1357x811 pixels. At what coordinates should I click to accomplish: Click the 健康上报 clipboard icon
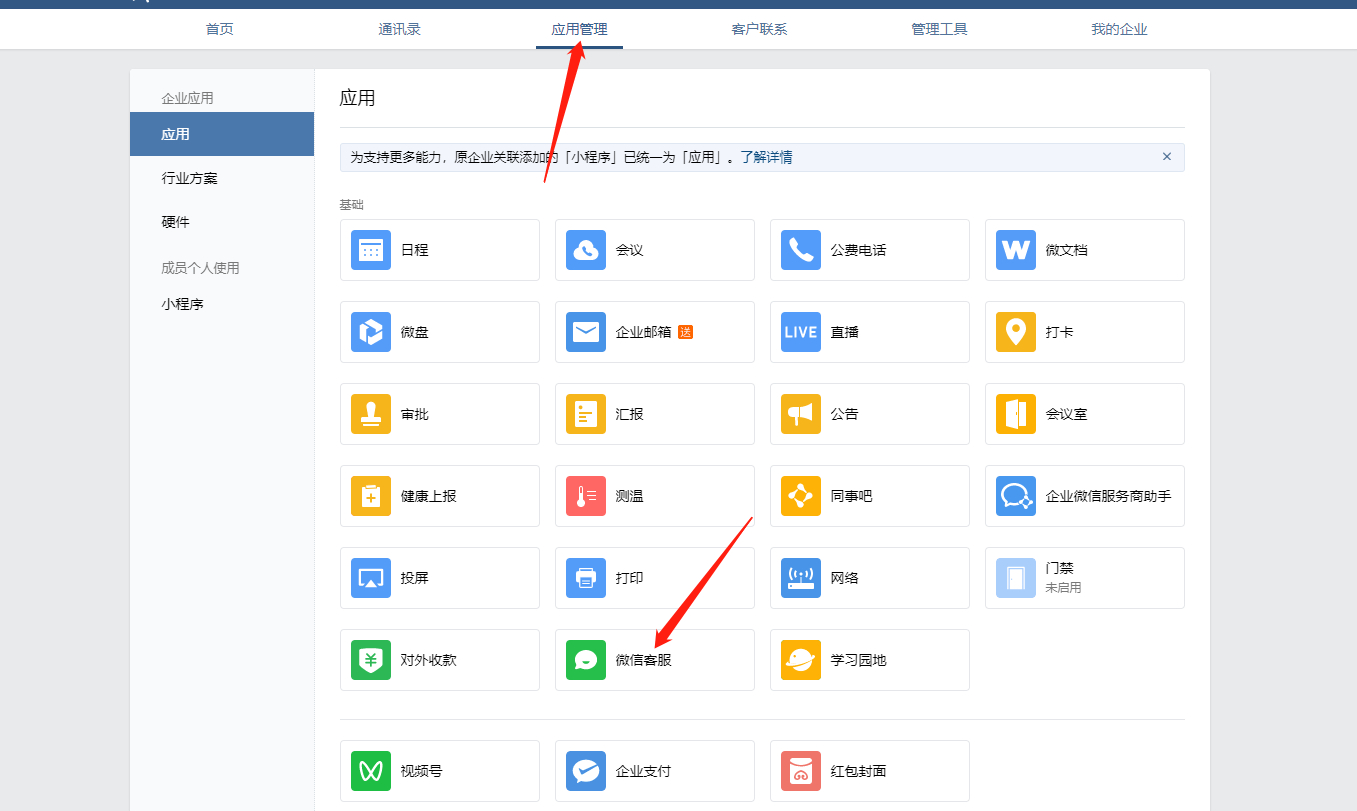pos(371,496)
